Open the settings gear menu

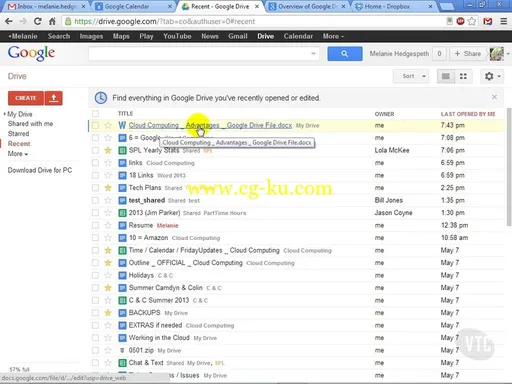pos(492,76)
